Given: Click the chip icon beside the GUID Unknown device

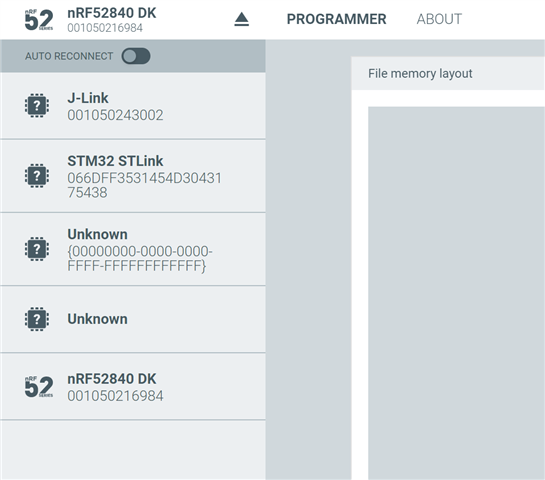Looking at the screenshot, I should coord(37,249).
